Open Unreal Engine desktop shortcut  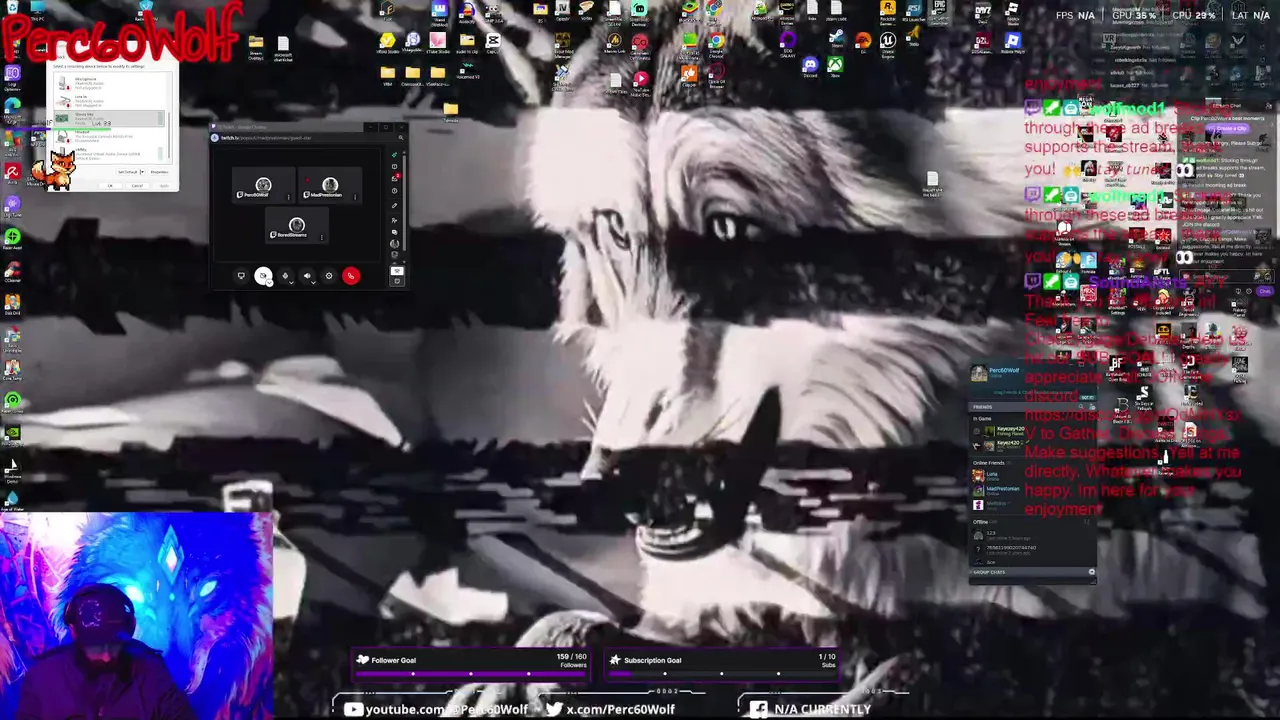887,42
